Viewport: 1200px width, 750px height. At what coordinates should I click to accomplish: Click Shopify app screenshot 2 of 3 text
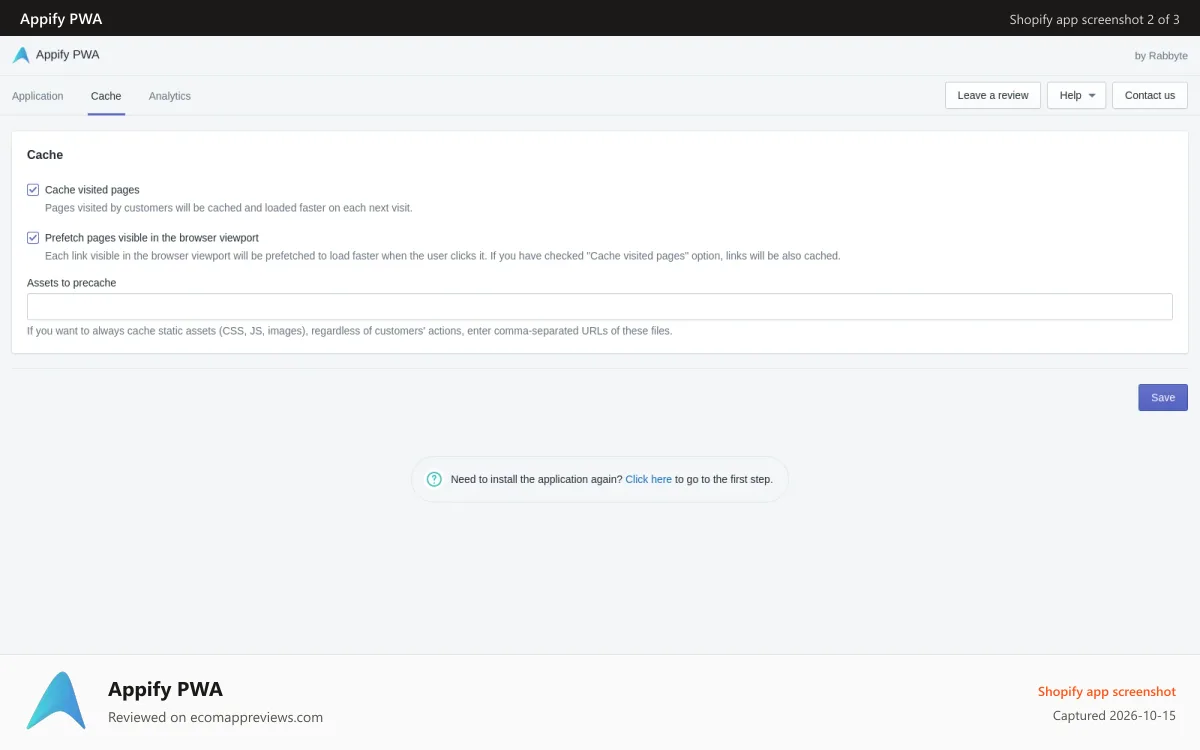tap(1095, 19)
